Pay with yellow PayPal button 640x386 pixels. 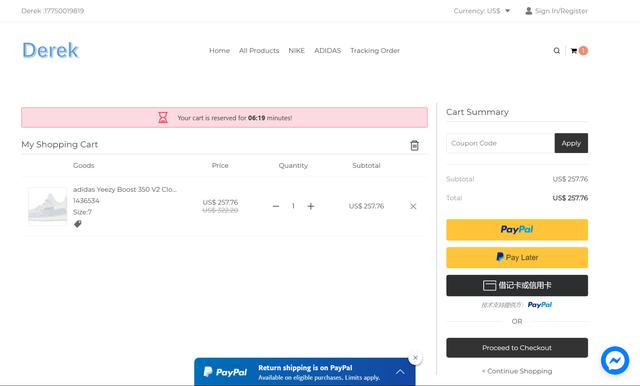pyautogui.click(x=517, y=230)
